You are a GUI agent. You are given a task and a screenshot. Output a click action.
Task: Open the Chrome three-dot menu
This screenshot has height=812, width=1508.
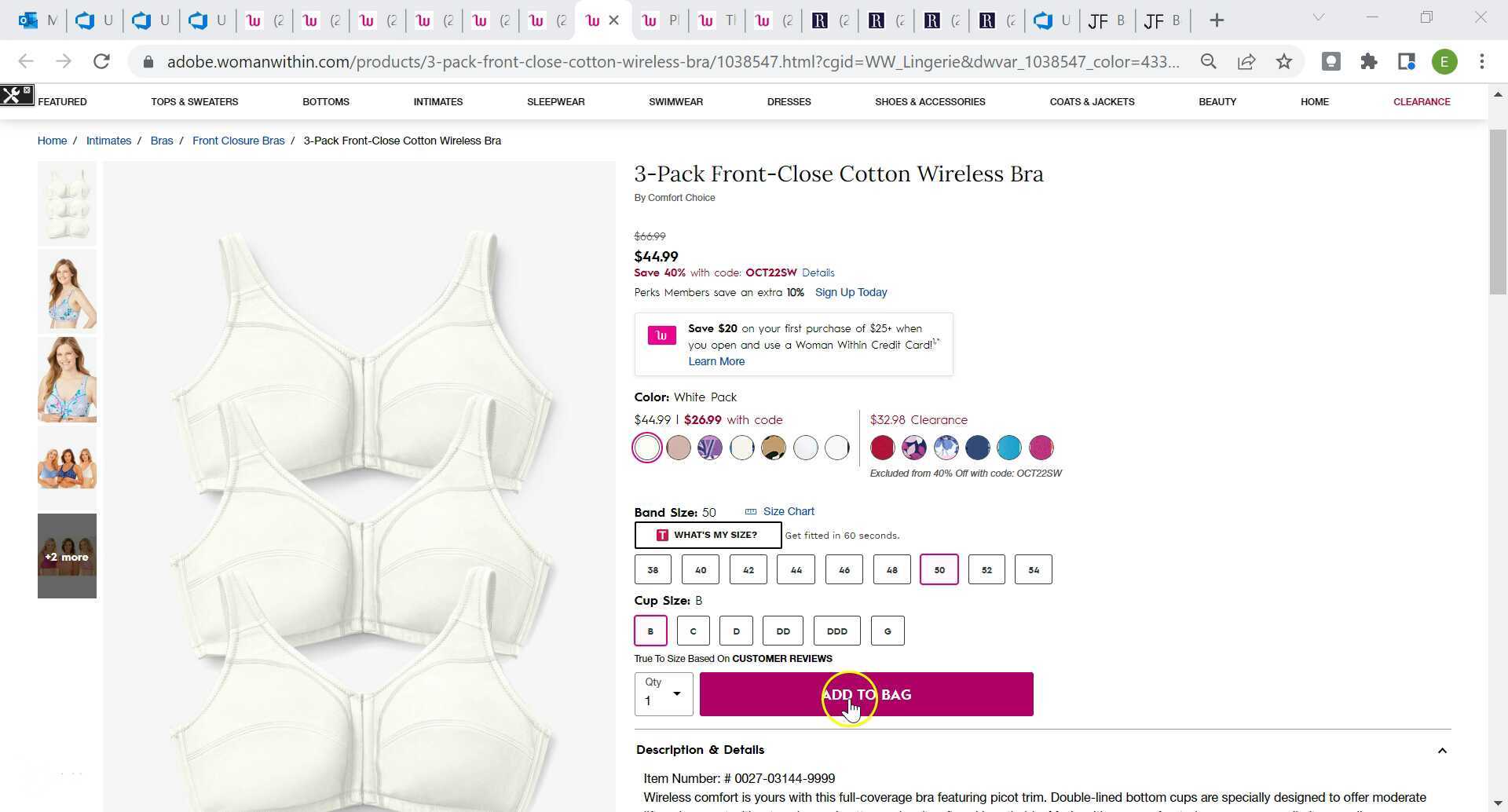coord(1482,61)
